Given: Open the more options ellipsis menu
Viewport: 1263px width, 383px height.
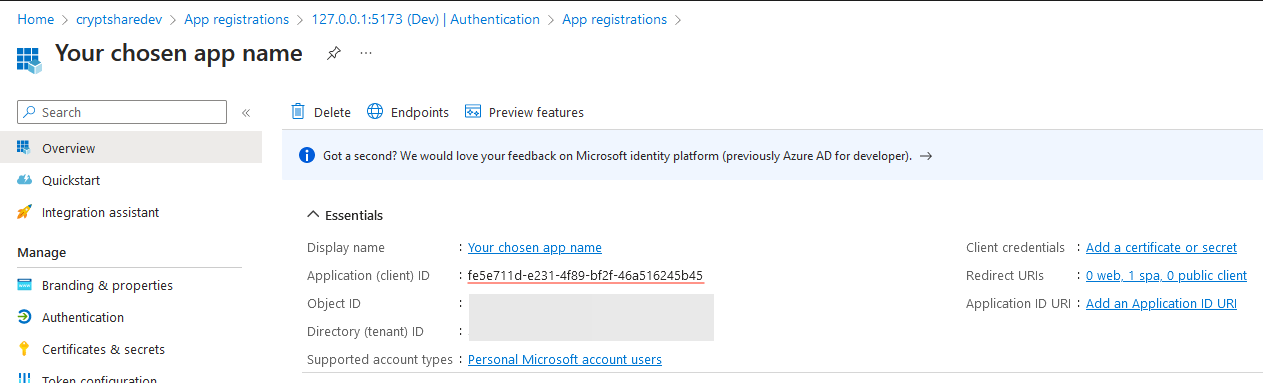Looking at the screenshot, I should pyautogui.click(x=366, y=54).
